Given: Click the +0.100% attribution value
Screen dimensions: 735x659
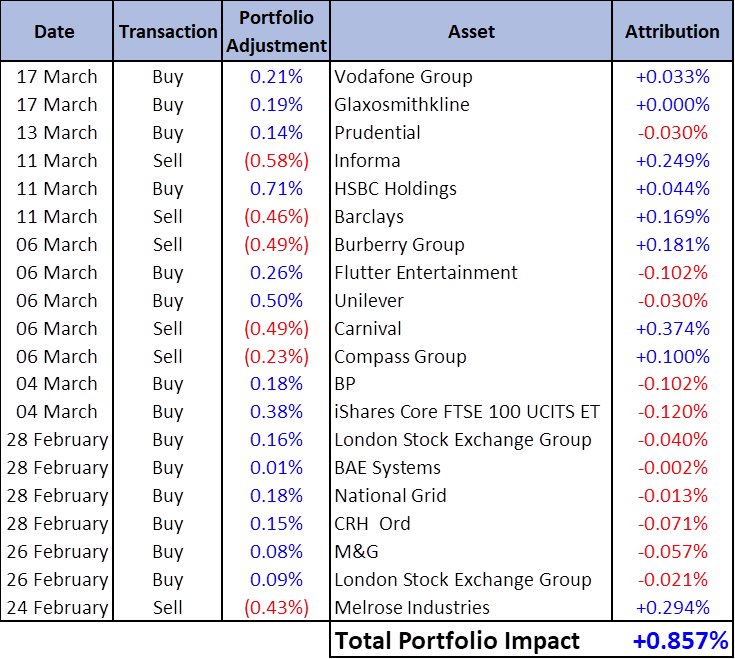Looking at the screenshot, I should 673,357.
